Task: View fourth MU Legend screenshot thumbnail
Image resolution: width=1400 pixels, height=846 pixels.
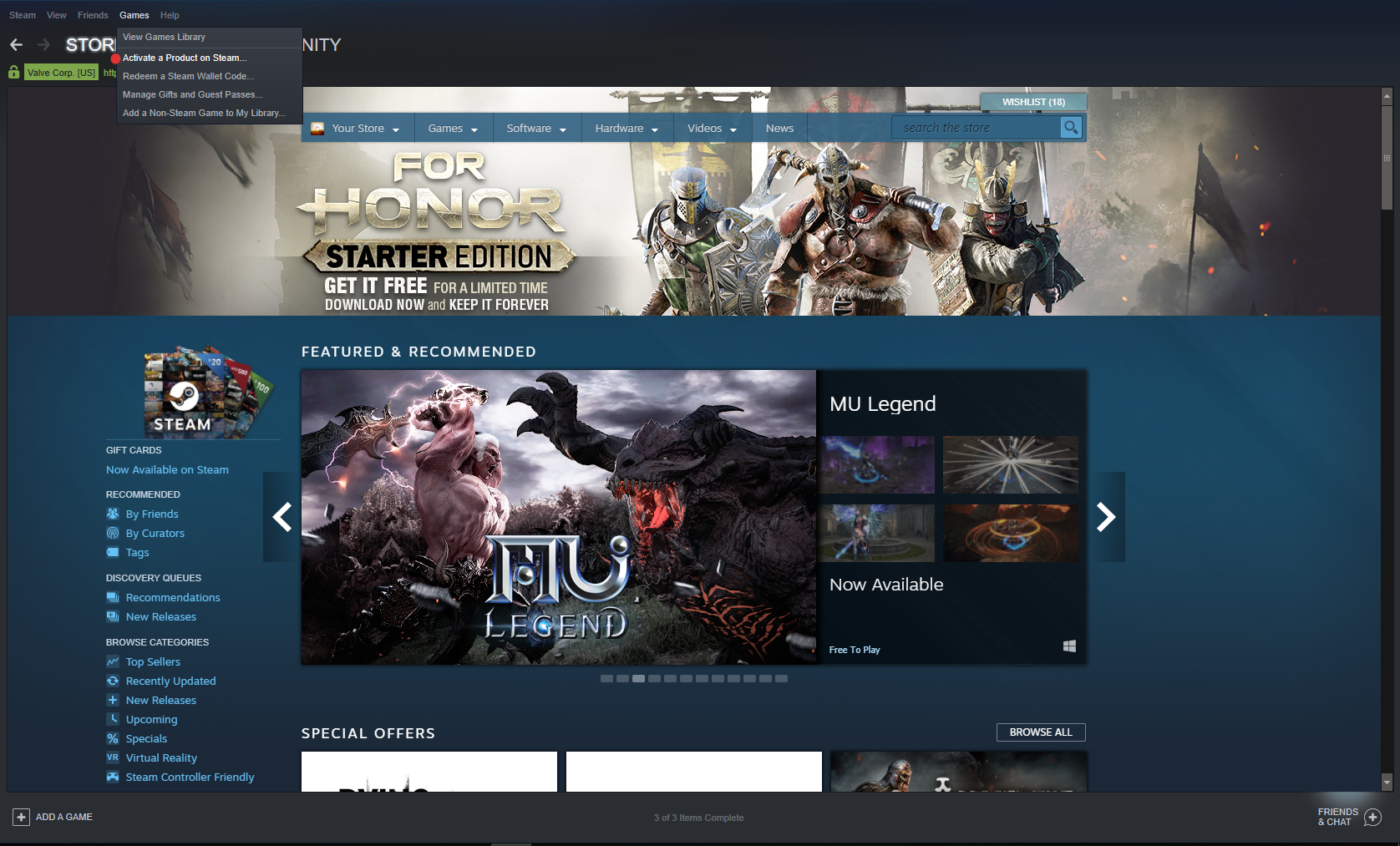Action: 1011,533
